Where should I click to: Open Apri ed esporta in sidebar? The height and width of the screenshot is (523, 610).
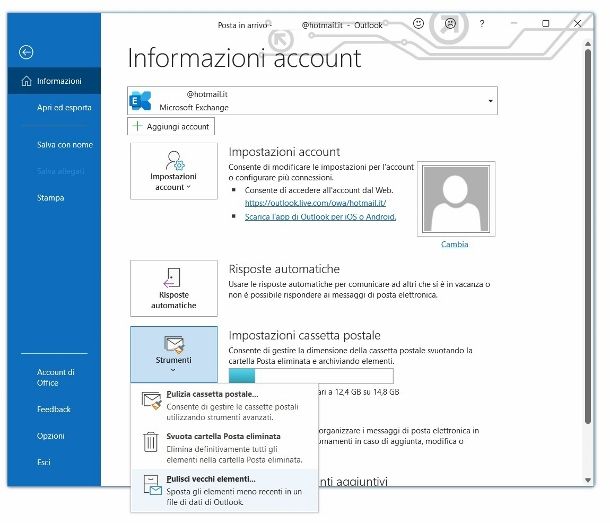coord(64,107)
